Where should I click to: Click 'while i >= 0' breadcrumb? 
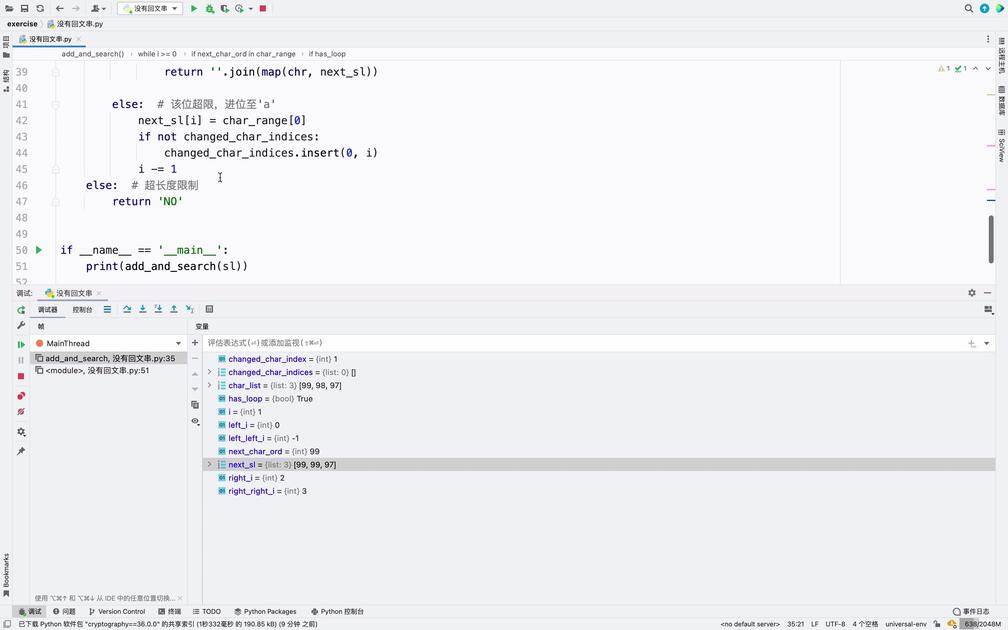click(x=157, y=54)
